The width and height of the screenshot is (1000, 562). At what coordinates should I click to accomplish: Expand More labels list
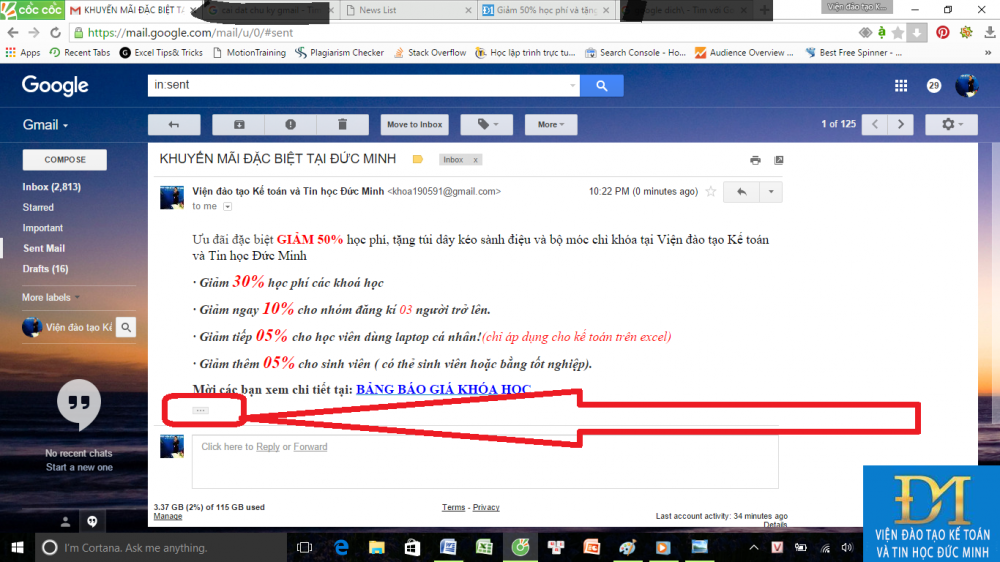click(x=51, y=297)
